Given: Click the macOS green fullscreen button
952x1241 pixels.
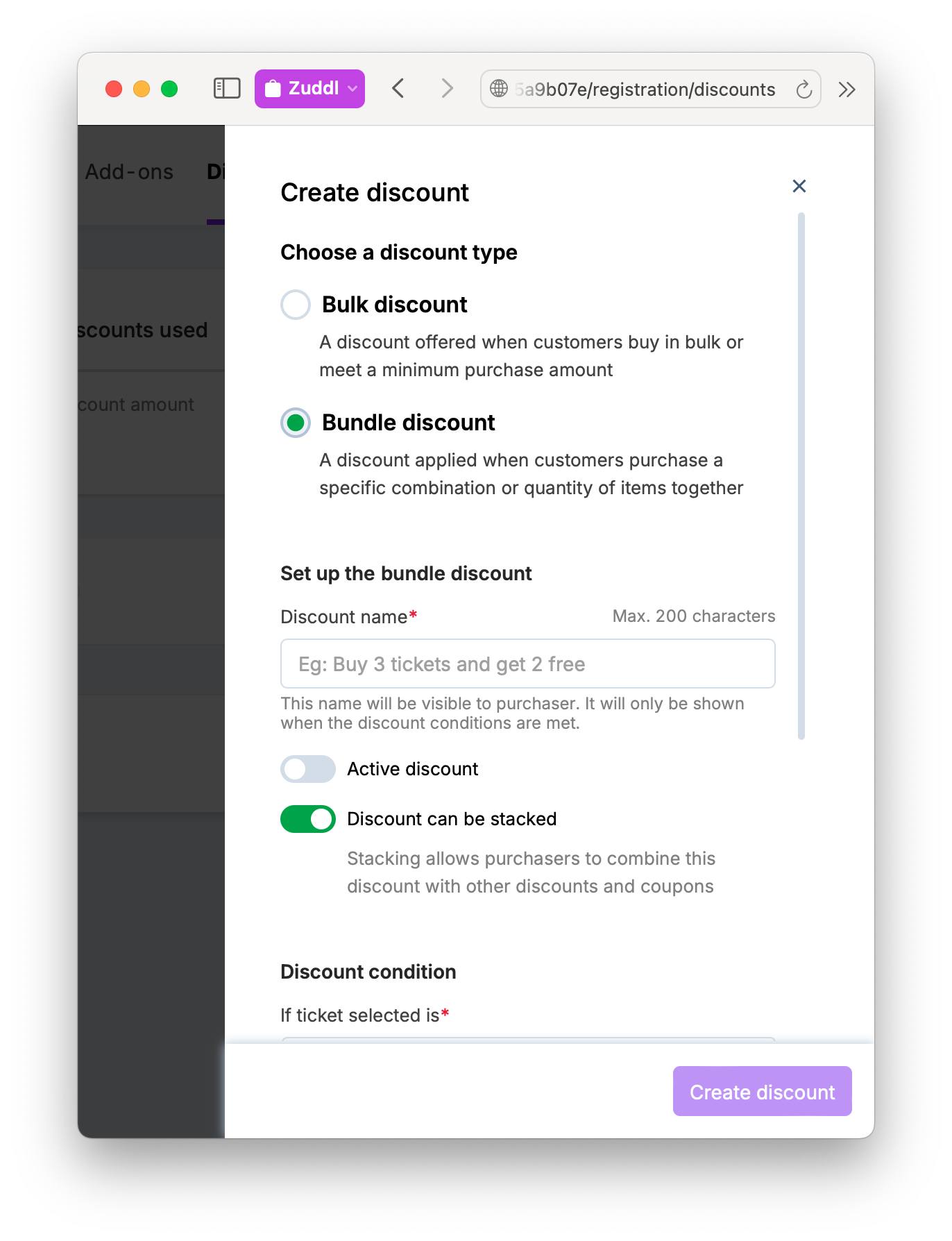Looking at the screenshot, I should pyautogui.click(x=169, y=89).
